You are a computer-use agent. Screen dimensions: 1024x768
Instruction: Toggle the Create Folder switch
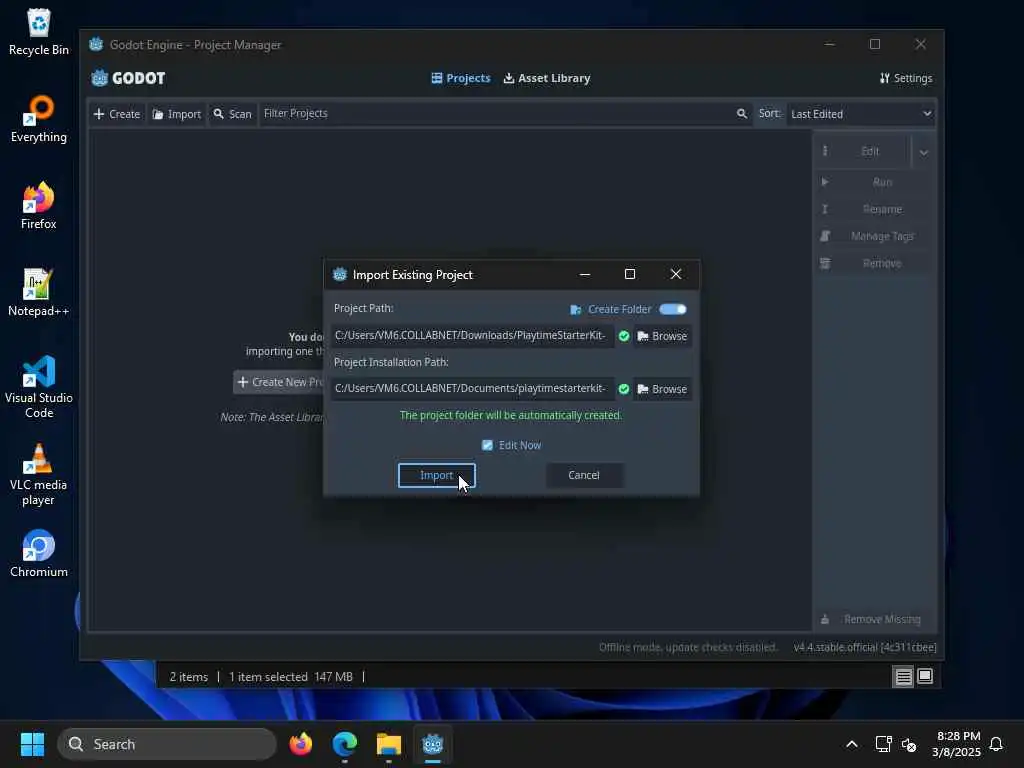tap(673, 309)
